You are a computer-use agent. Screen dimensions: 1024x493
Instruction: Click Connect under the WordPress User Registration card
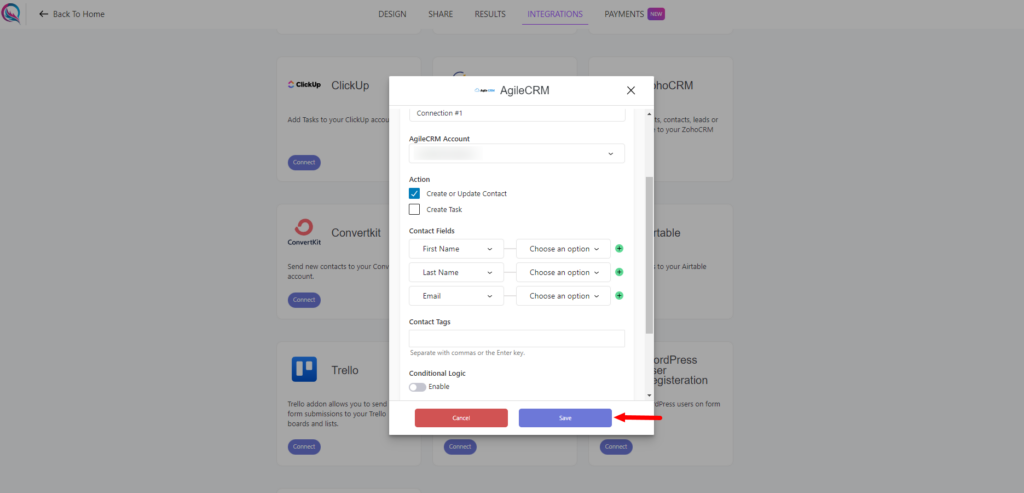pyautogui.click(x=616, y=447)
